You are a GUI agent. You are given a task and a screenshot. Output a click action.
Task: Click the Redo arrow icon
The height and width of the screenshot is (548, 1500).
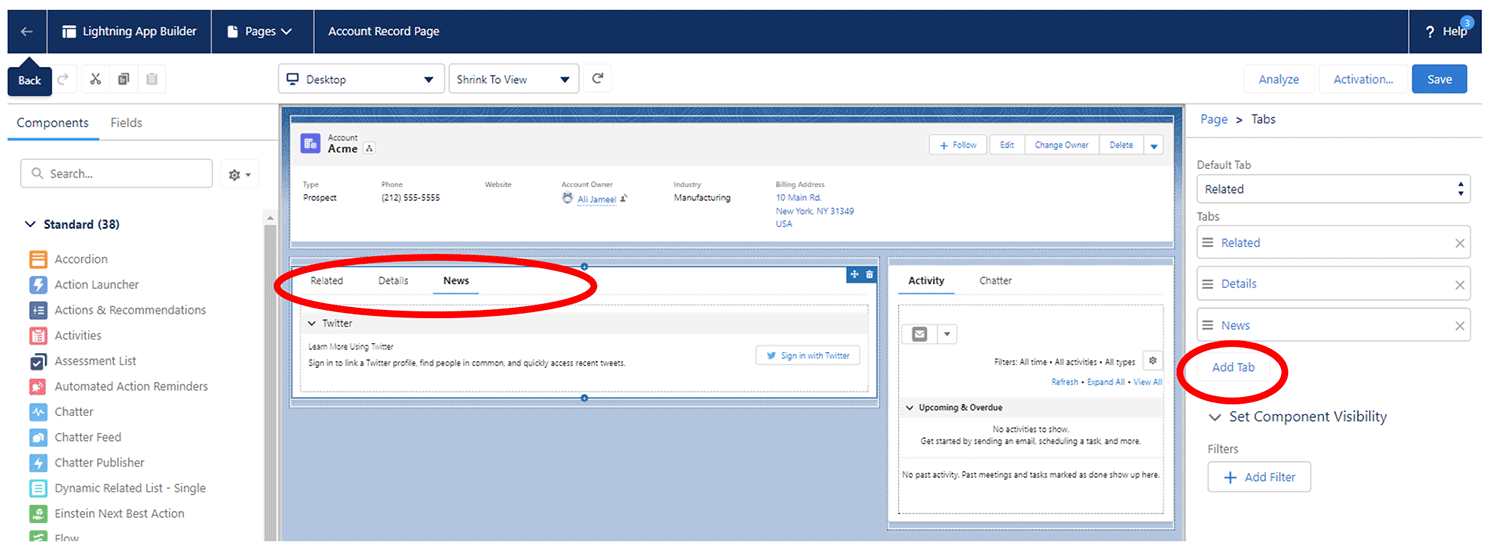[x=63, y=79]
